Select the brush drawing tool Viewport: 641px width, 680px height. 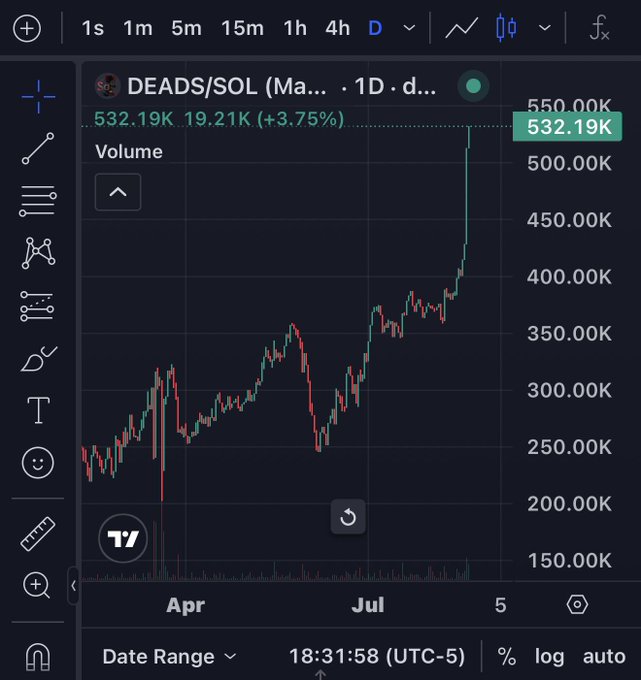click(38, 359)
